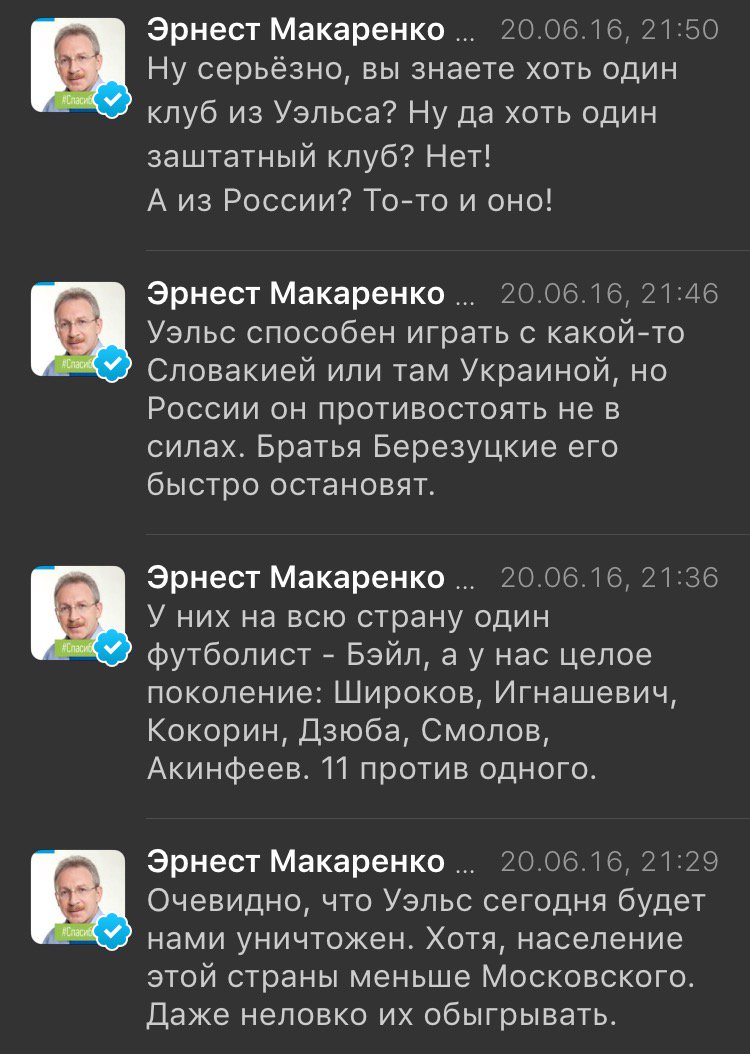Click the timestamp 20.06.16, 21:46
750x1054 pixels.
[x=608, y=293]
